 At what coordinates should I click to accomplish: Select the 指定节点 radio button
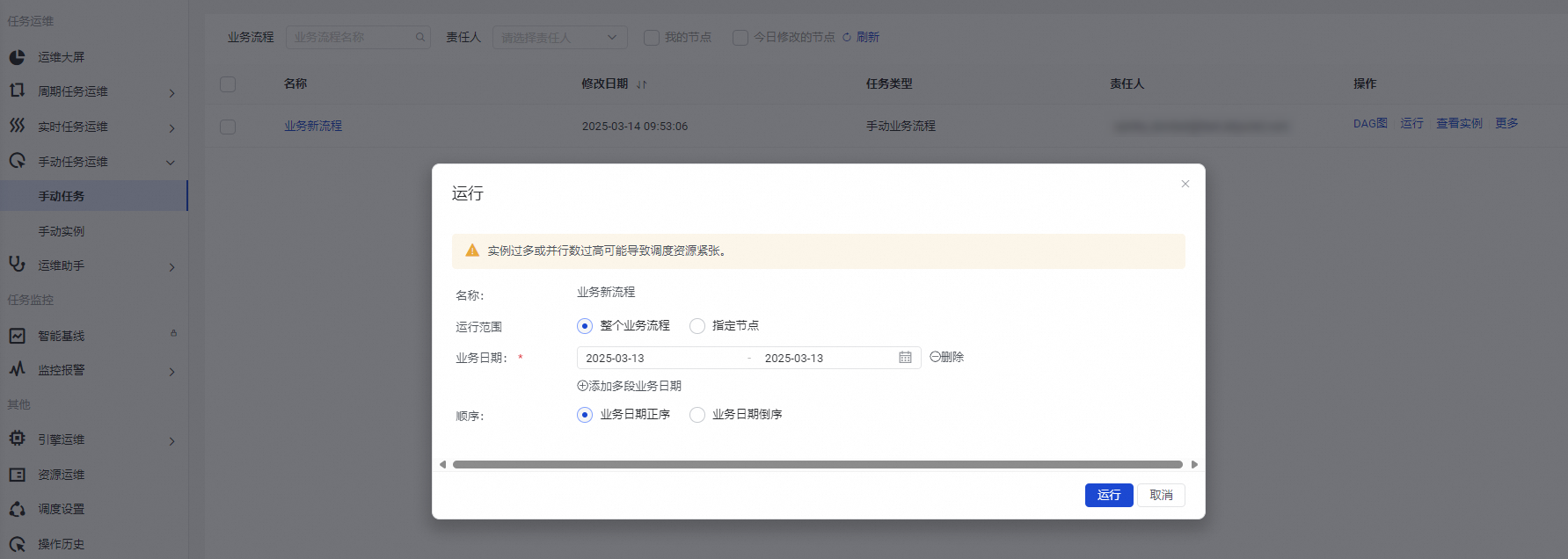pyautogui.click(x=697, y=326)
